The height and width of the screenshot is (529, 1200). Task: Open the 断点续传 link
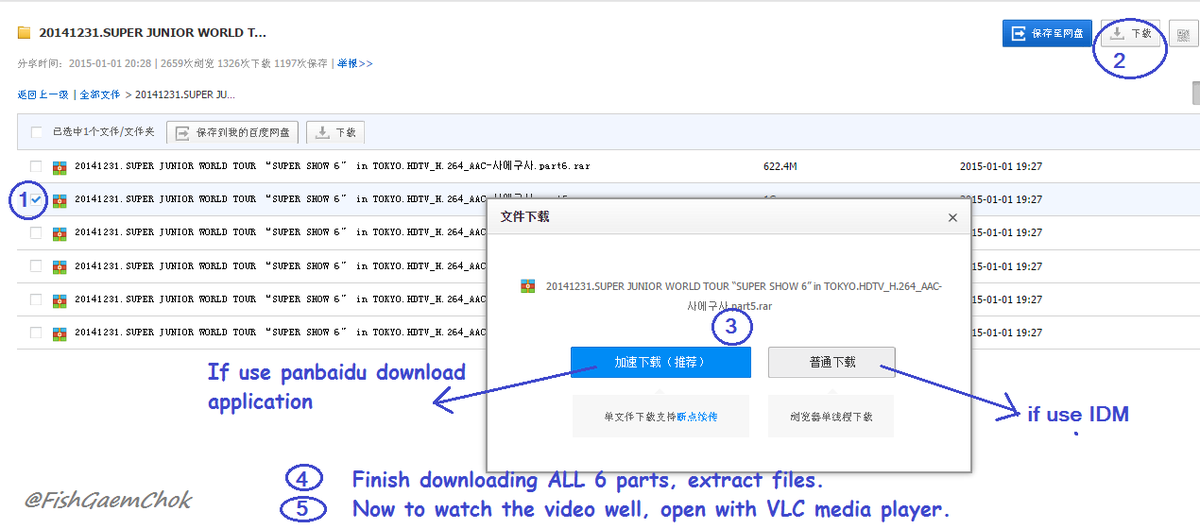pyautogui.click(x=697, y=416)
